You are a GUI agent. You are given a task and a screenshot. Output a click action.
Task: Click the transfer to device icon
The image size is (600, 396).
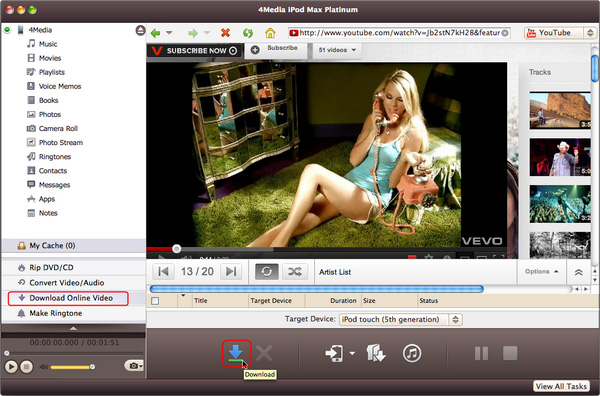click(334, 353)
